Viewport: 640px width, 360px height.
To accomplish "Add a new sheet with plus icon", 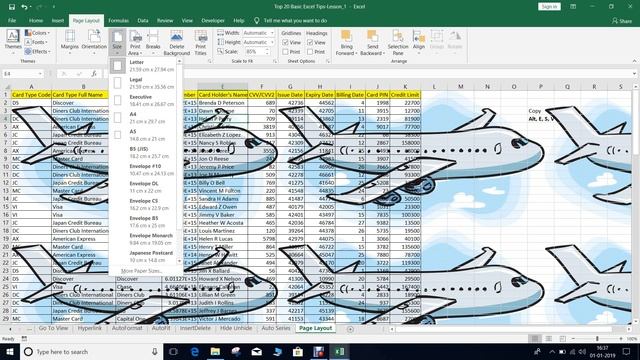I will click(x=350, y=329).
